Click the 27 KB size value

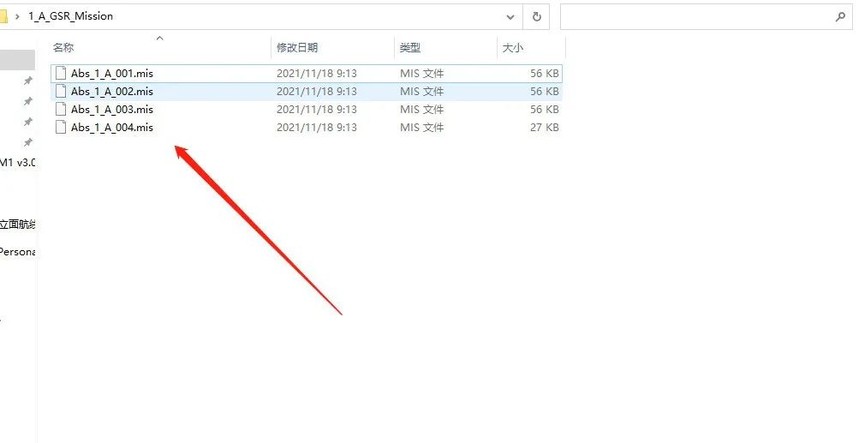pos(545,127)
